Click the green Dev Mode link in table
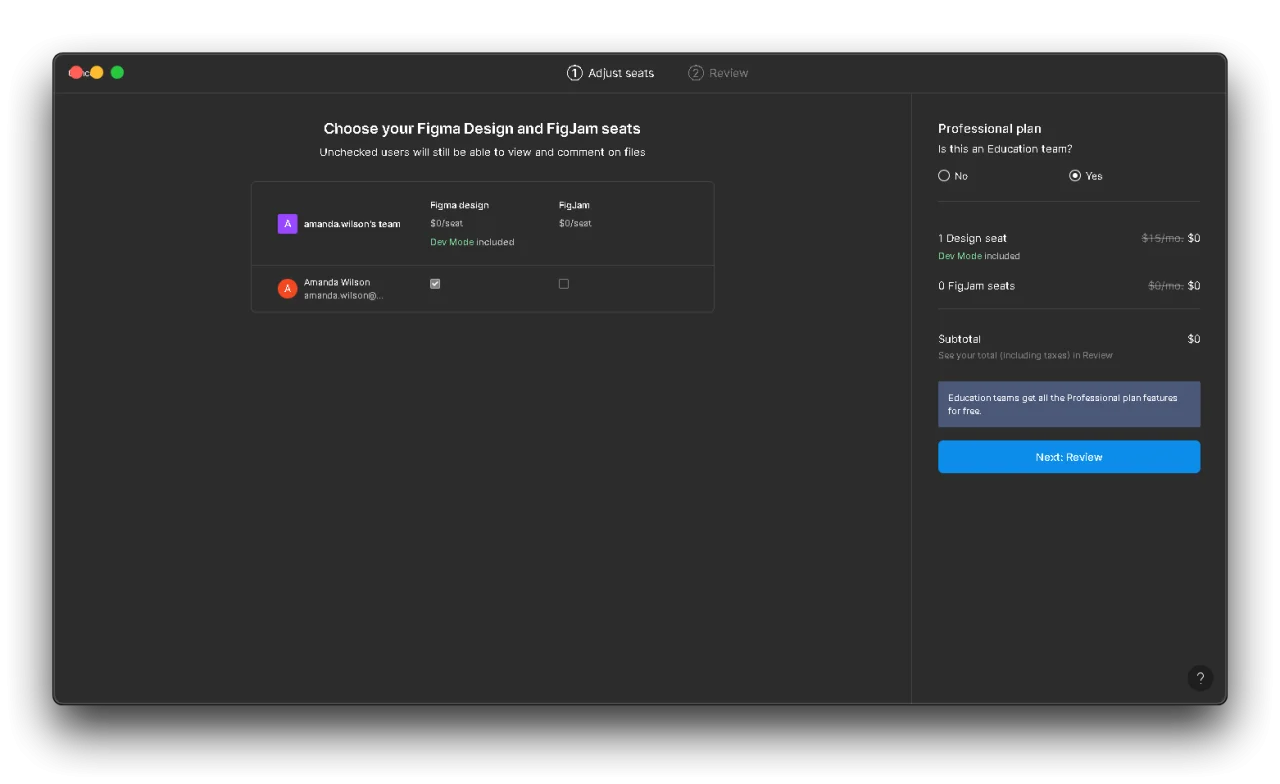This screenshot has width=1280, height=784. (x=452, y=242)
